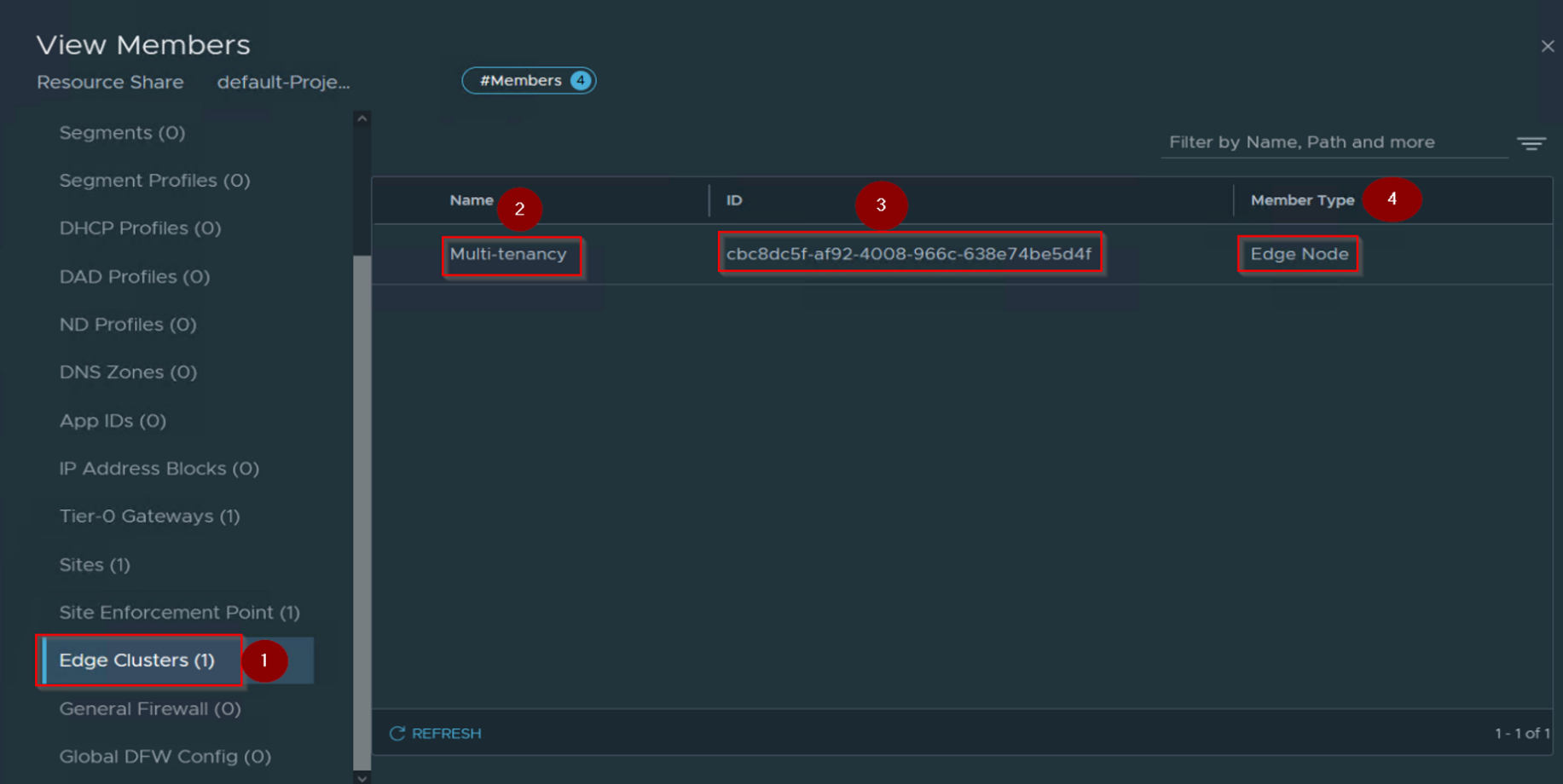Open DNS Zones (0) category
Image resolution: width=1563 pixels, height=784 pixels.
tap(128, 372)
